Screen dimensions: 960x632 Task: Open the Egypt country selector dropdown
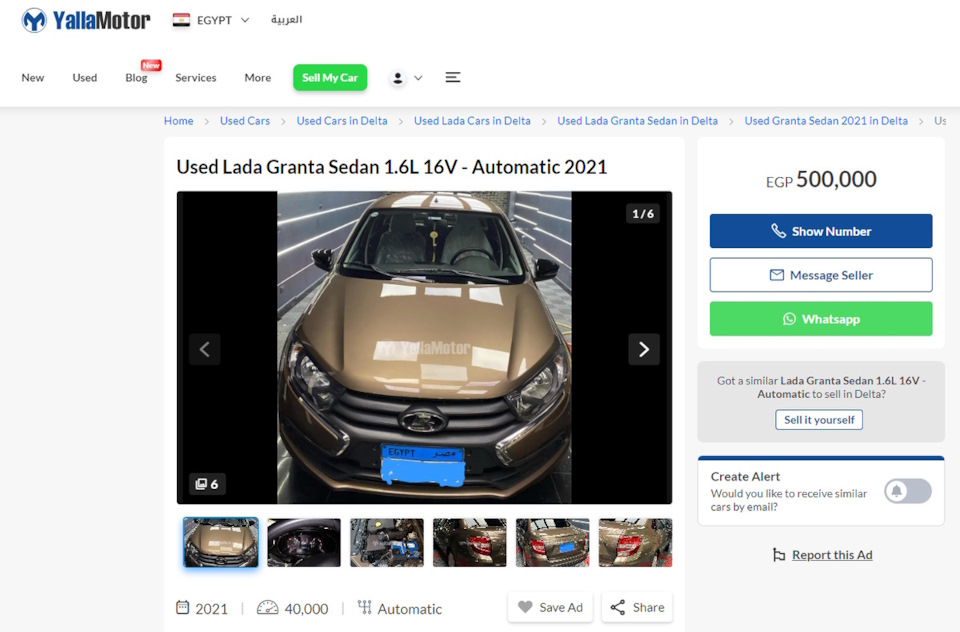211,20
